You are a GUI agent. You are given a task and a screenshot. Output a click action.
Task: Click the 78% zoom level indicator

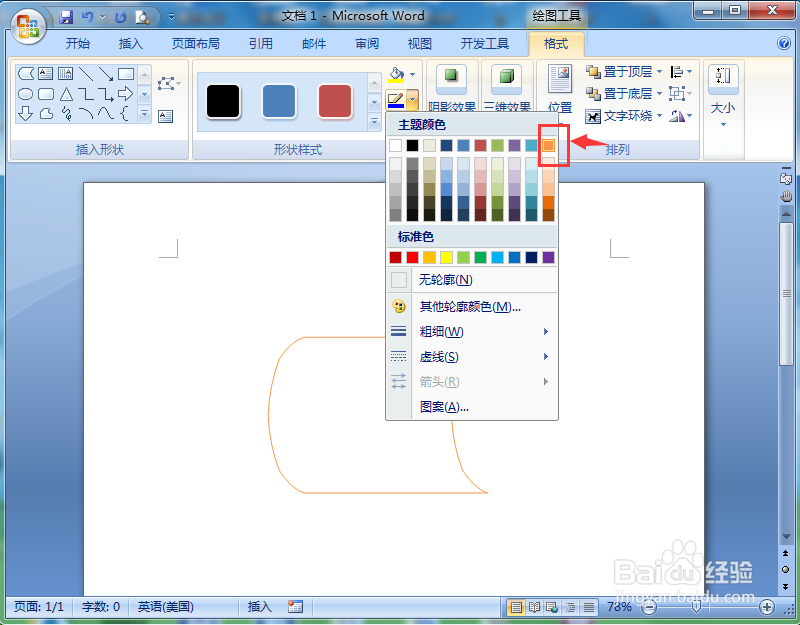[x=619, y=607]
